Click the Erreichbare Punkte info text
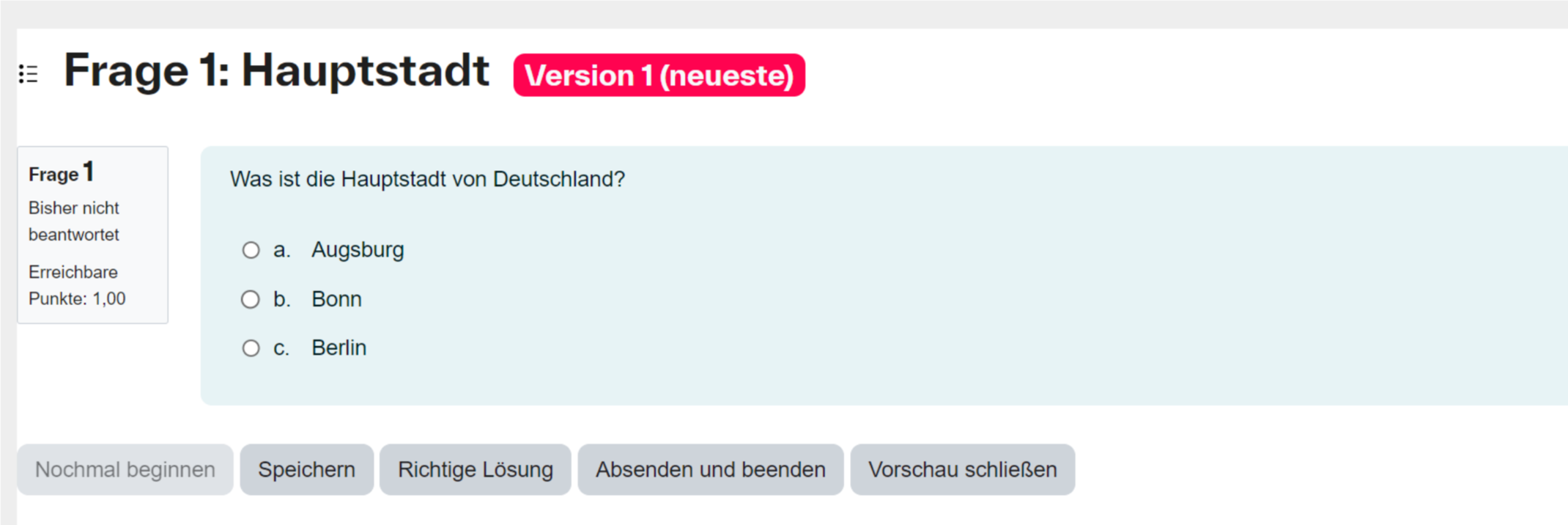1568x525 pixels. pos(76,284)
